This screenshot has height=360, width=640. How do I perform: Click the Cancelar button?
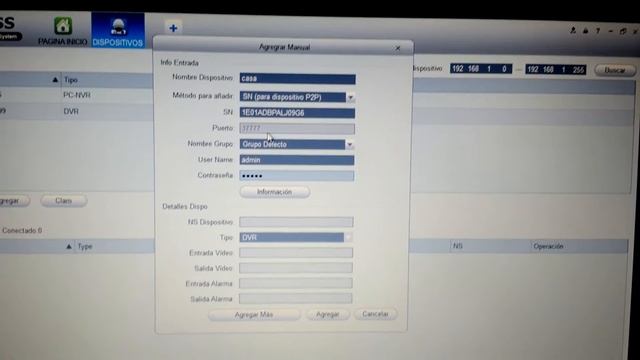tap(375, 314)
